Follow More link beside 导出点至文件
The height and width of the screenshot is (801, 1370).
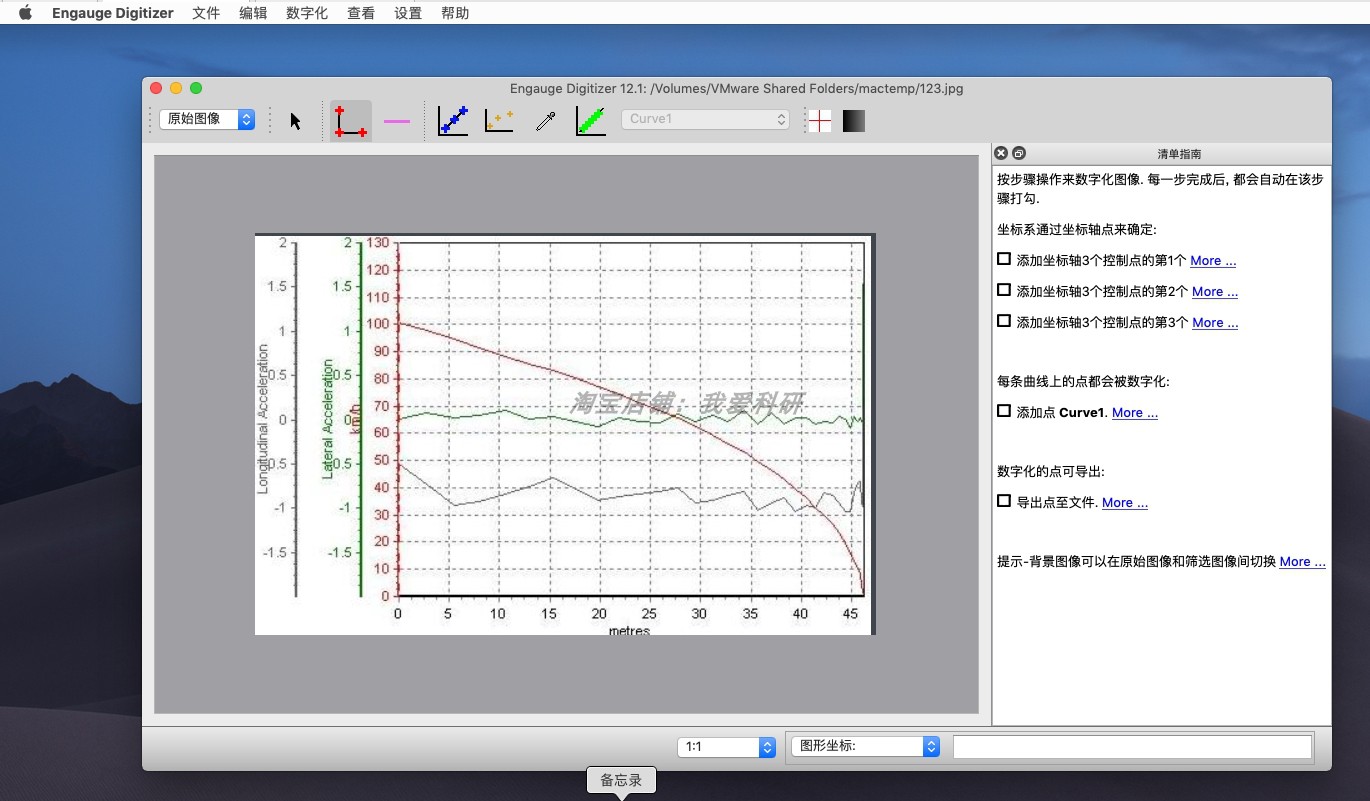(1125, 503)
